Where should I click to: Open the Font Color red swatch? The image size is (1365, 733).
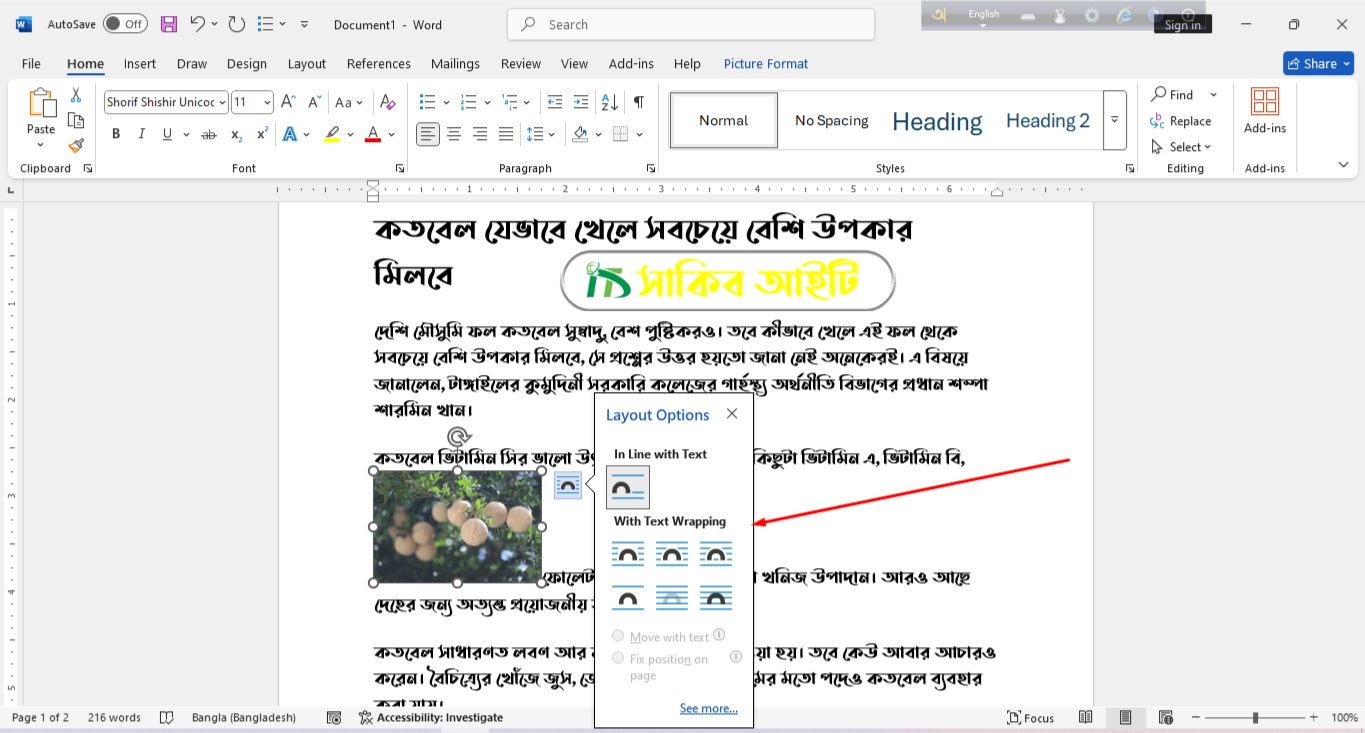click(x=372, y=134)
